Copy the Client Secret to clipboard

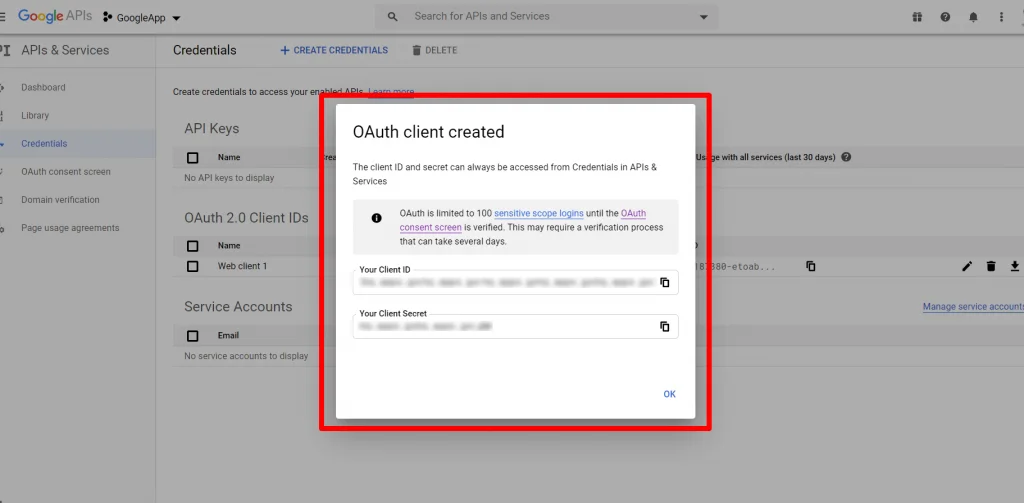point(664,327)
